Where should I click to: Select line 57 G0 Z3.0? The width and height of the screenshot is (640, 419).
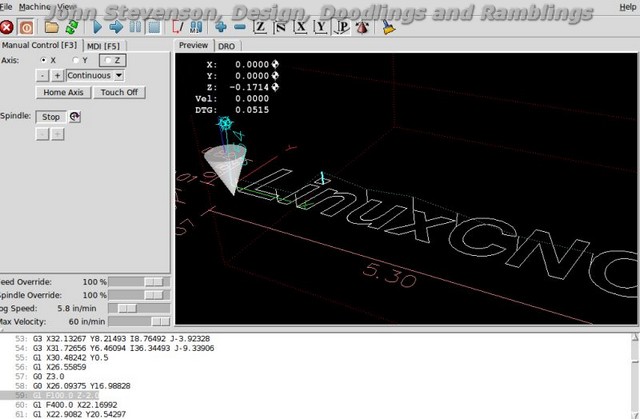(40, 377)
